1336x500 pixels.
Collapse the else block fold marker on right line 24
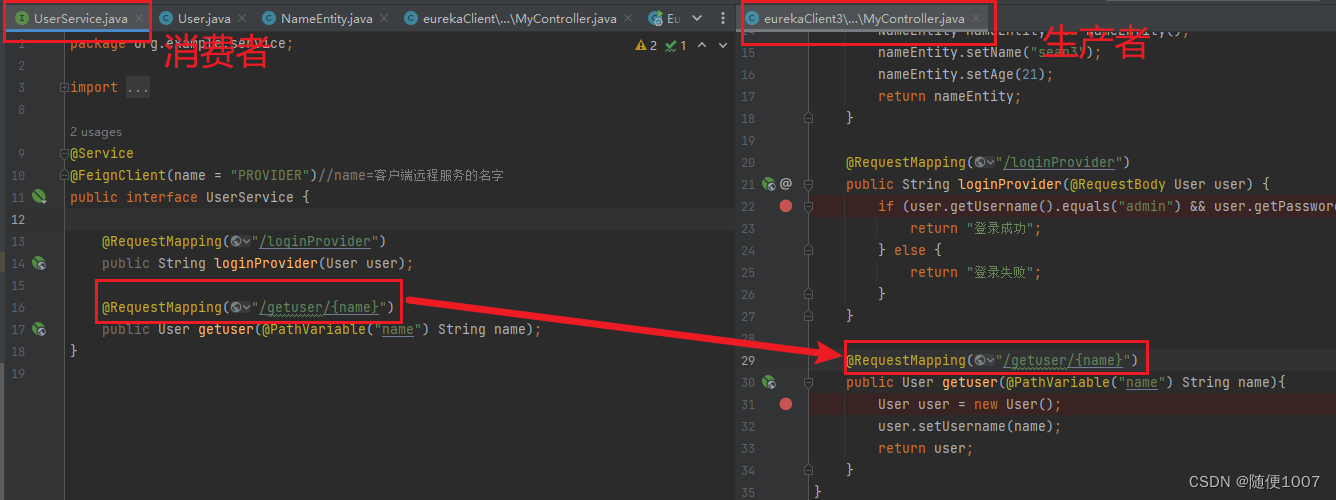(x=808, y=250)
